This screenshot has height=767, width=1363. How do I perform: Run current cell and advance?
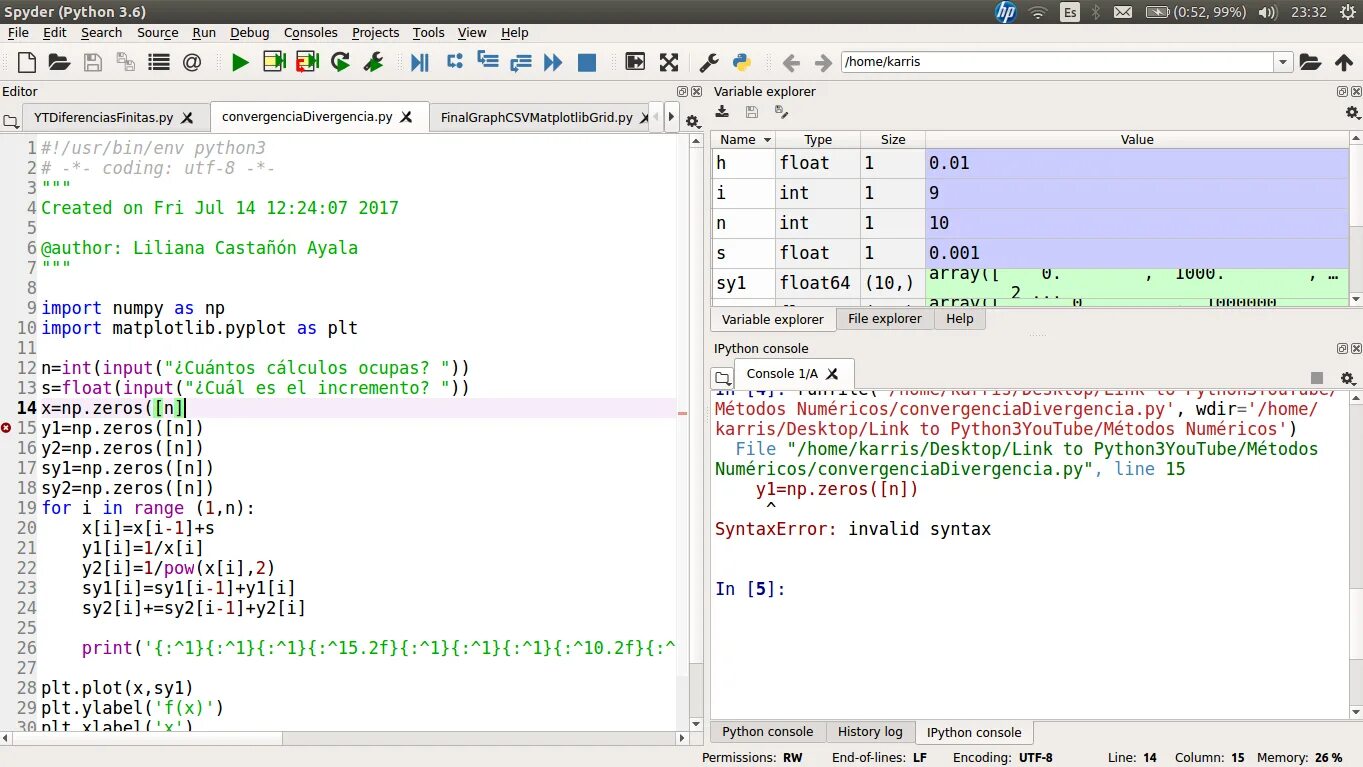(x=307, y=62)
